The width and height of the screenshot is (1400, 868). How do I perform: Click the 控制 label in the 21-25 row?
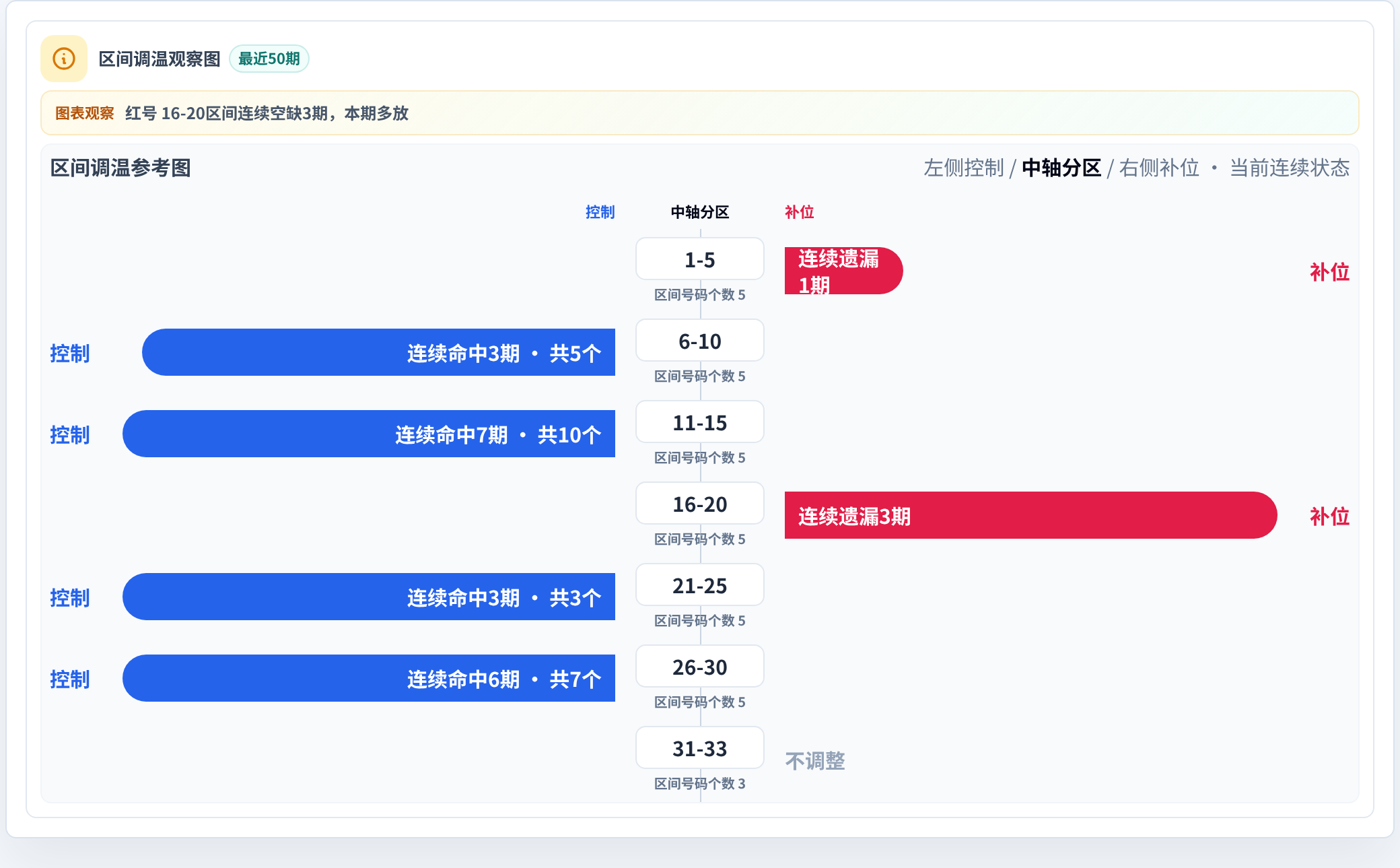coord(70,598)
